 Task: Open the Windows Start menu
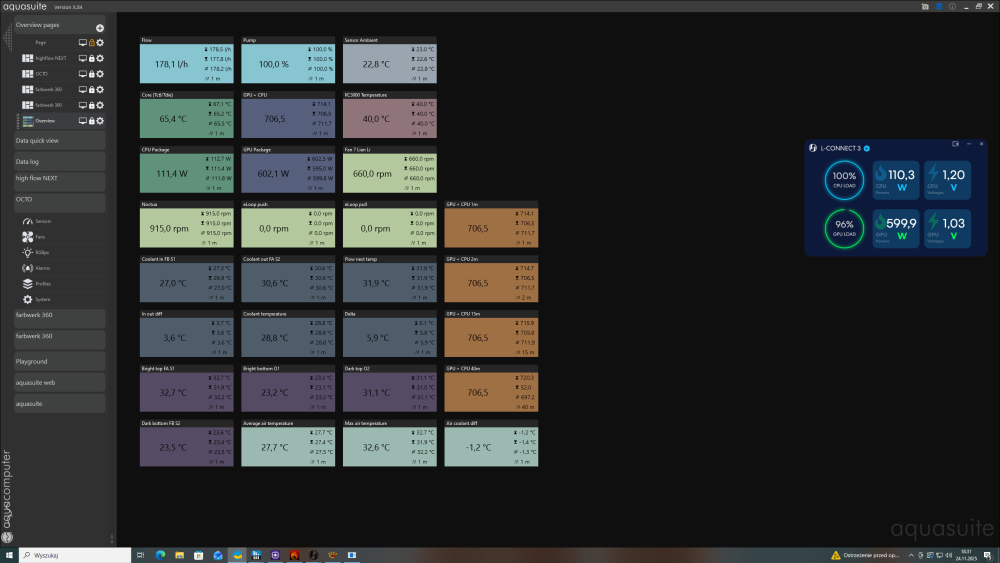pyautogui.click(x=9, y=555)
